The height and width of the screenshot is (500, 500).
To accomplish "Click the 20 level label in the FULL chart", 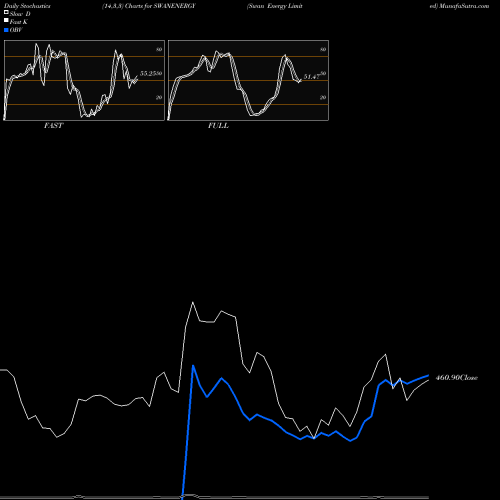I will coord(323,97).
